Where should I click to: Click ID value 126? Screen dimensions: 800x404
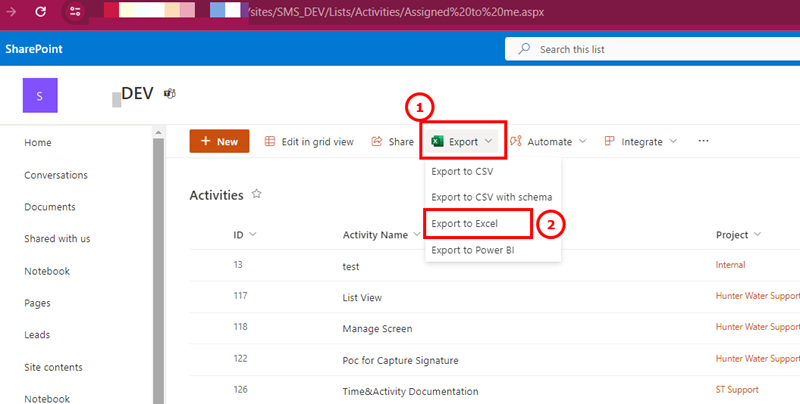pos(240,390)
